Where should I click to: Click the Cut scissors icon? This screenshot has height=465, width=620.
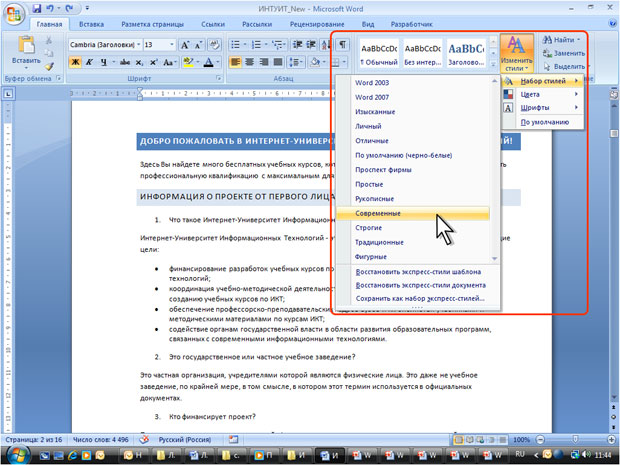point(49,40)
